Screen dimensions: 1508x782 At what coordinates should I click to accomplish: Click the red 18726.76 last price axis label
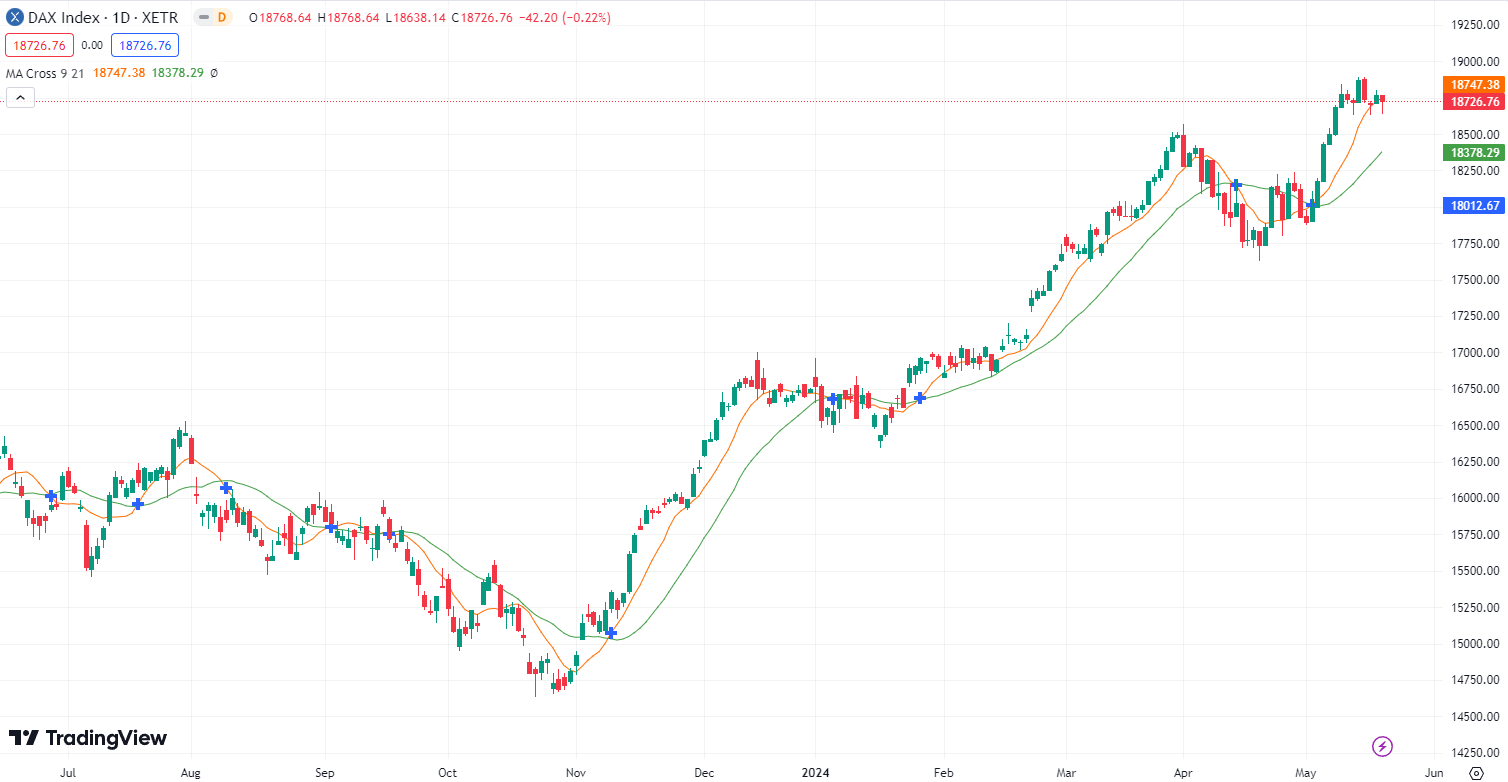(x=1474, y=102)
